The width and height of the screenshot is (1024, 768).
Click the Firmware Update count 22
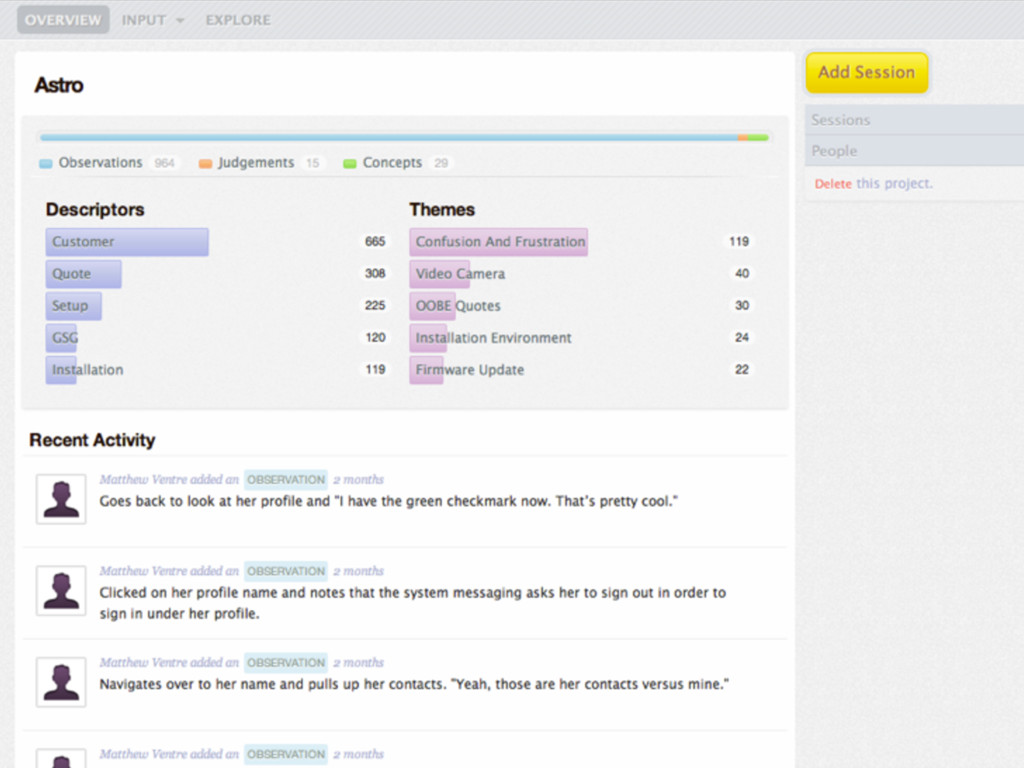point(742,370)
